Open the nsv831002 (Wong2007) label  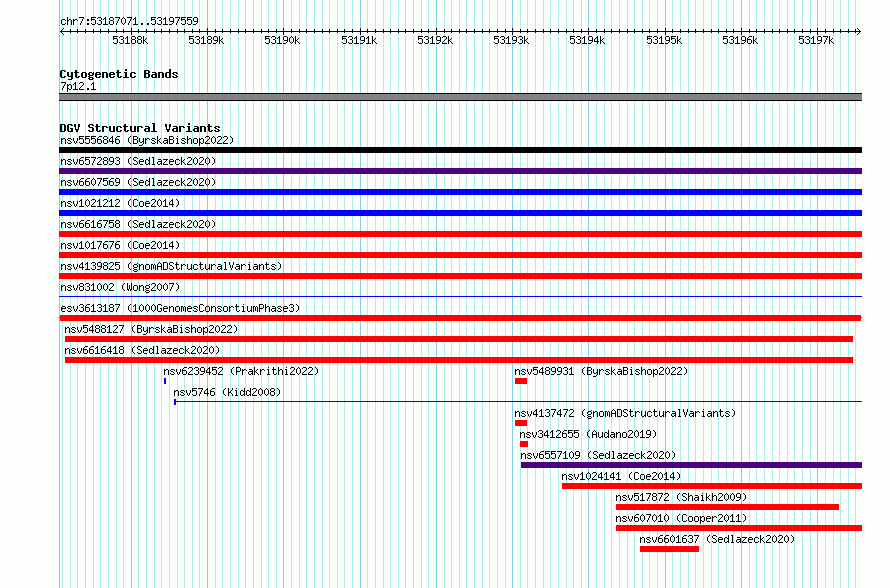coord(120,287)
